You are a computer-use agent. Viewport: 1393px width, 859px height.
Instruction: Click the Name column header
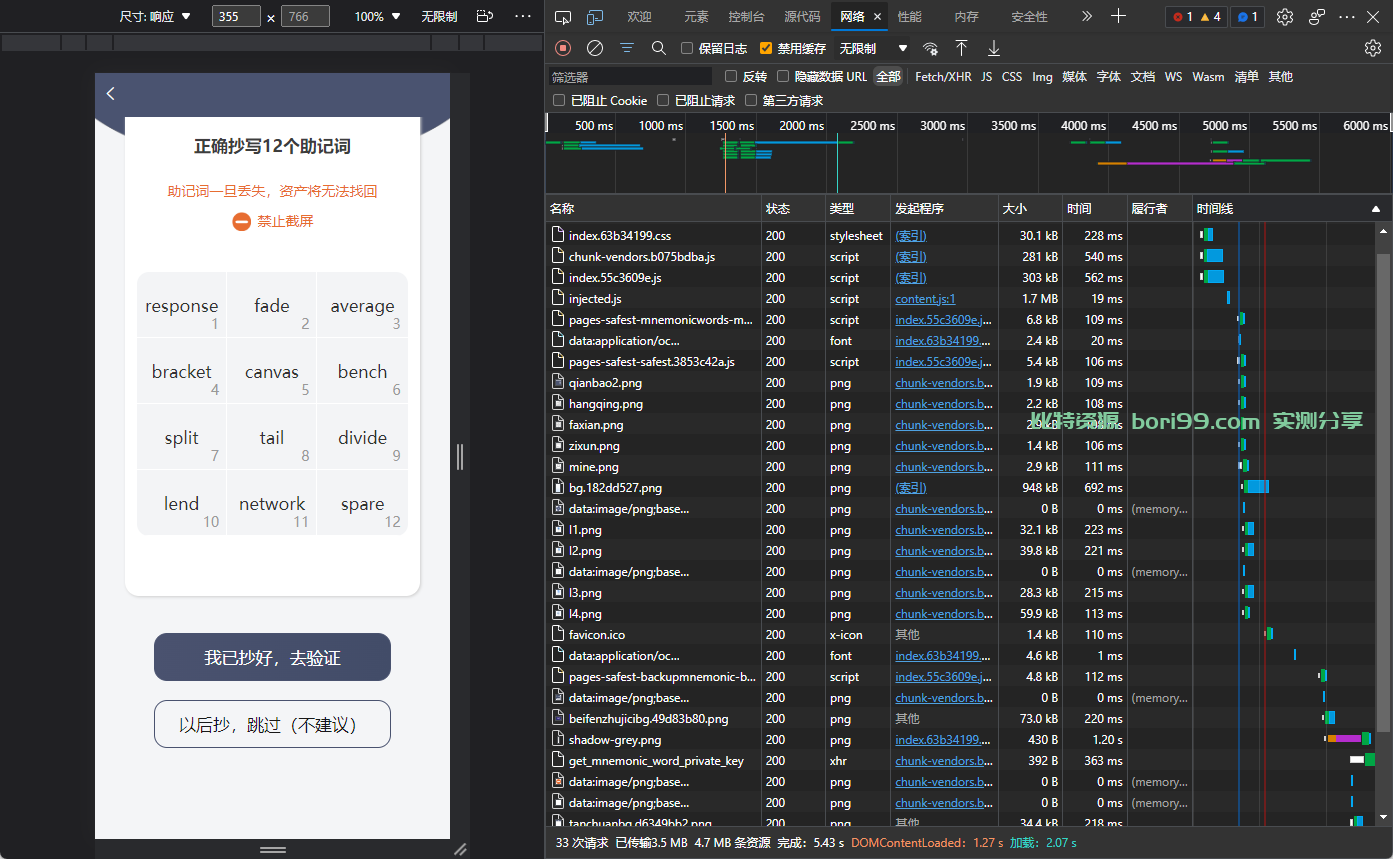tap(653, 209)
